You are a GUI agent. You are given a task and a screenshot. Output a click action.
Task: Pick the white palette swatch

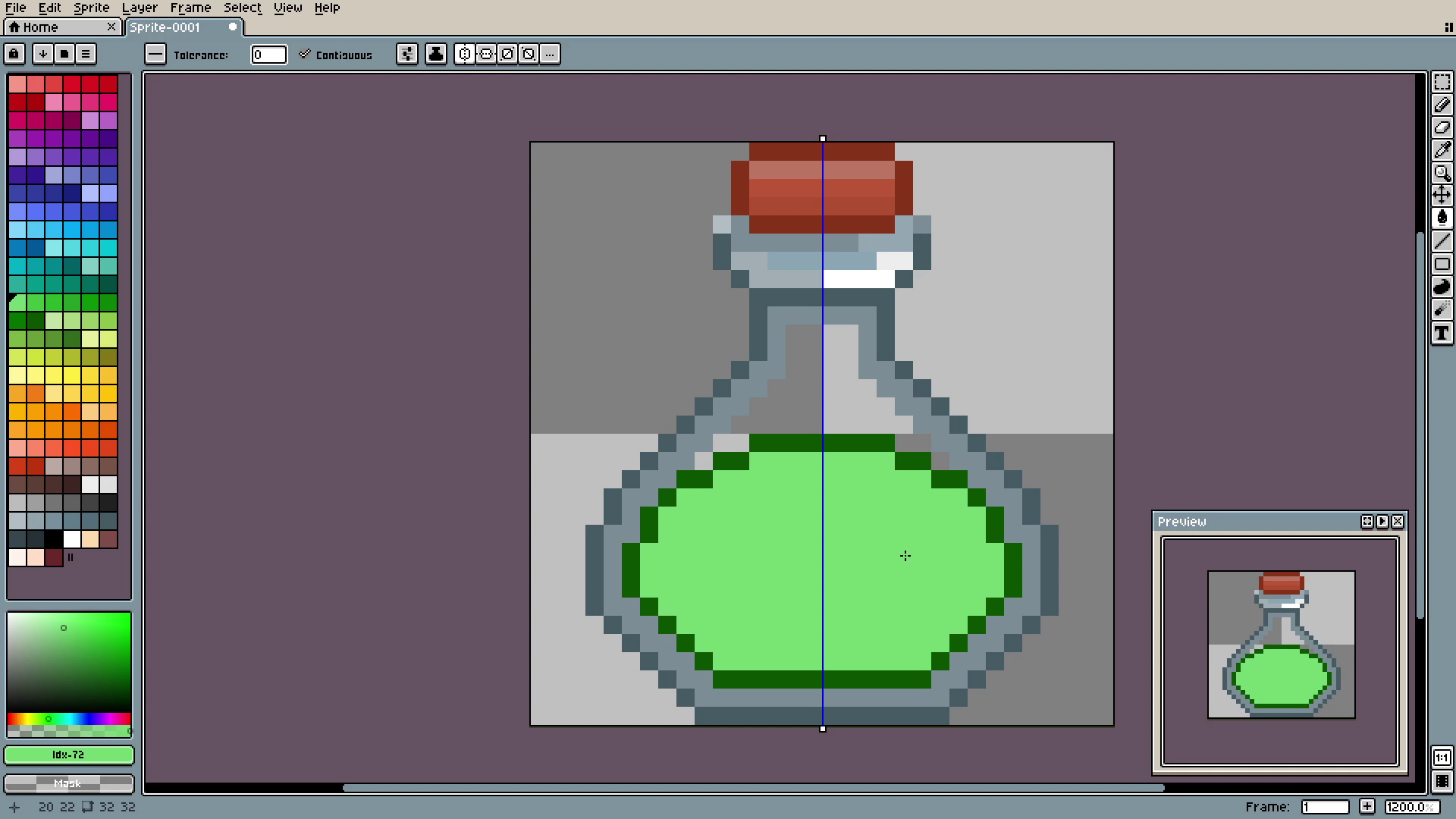click(72, 539)
